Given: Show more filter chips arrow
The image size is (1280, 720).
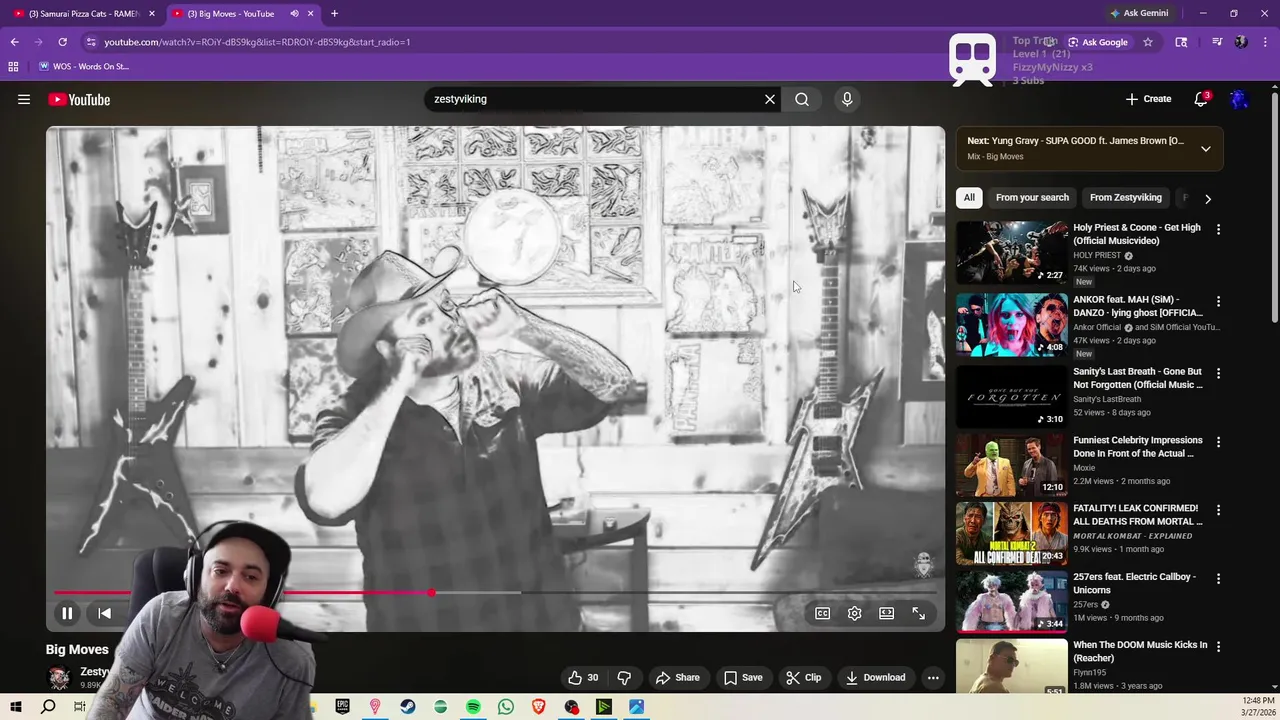Looking at the screenshot, I should (1207, 198).
